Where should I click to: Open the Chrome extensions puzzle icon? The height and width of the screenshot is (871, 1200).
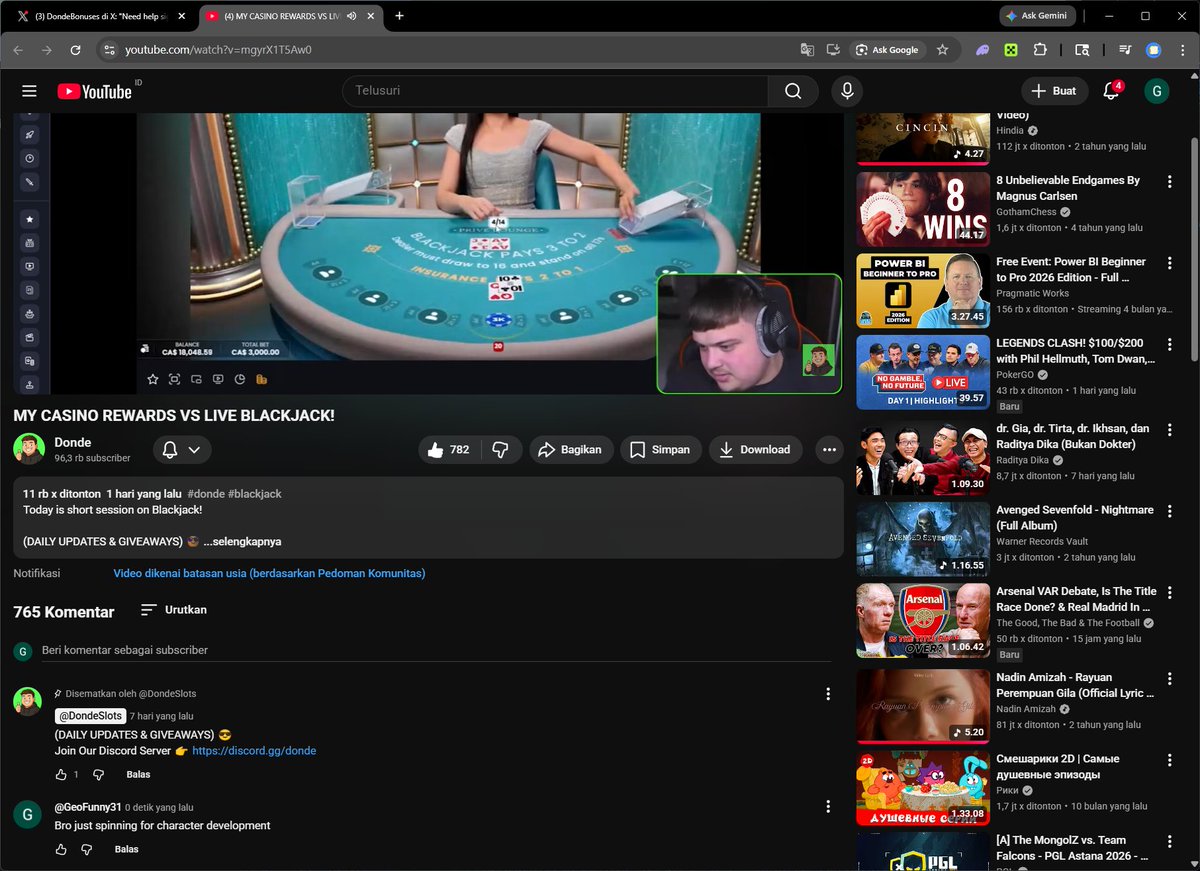click(1040, 50)
